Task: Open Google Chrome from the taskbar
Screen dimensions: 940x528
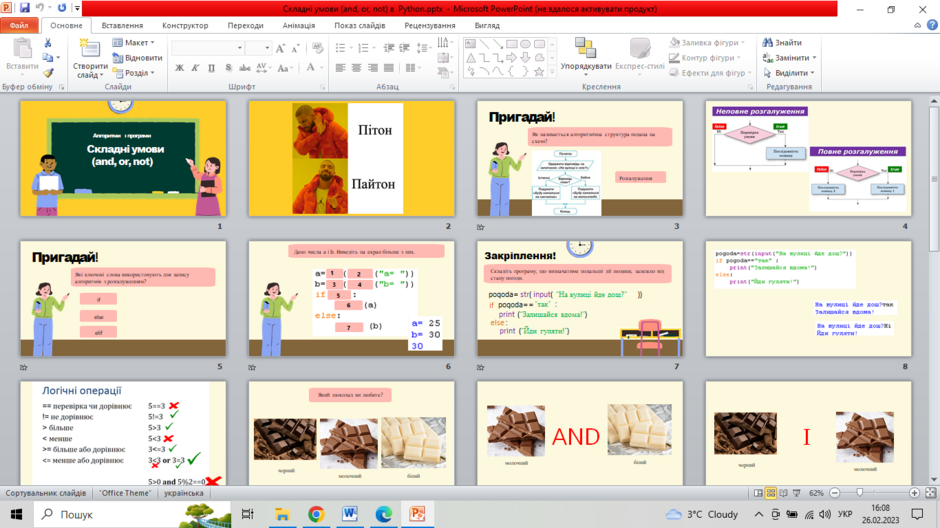Action: tap(316, 514)
